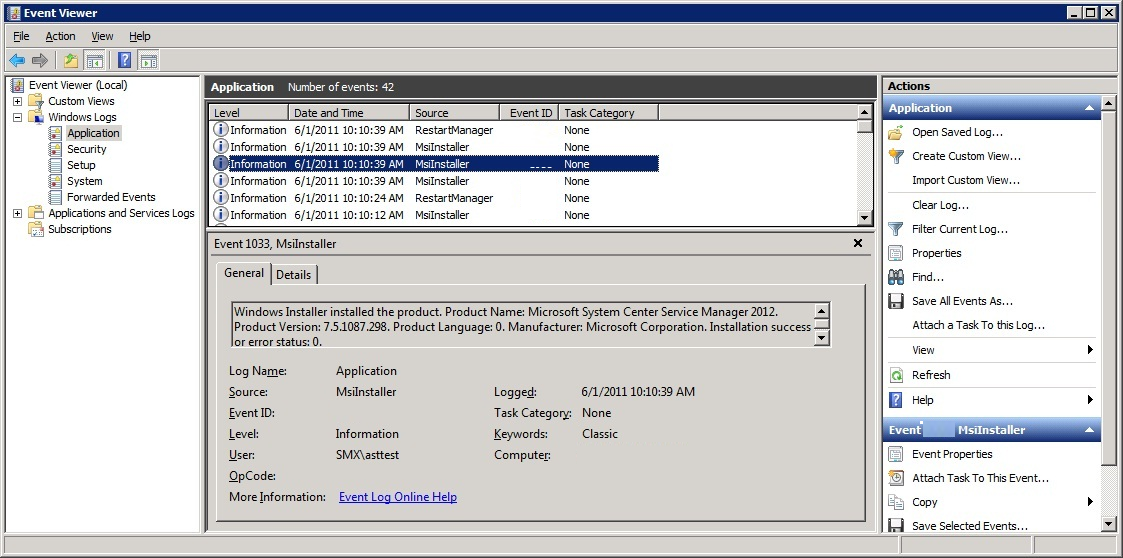Toggle the Show/Hide Console Tree icon

pyautogui.click(x=94, y=61)
